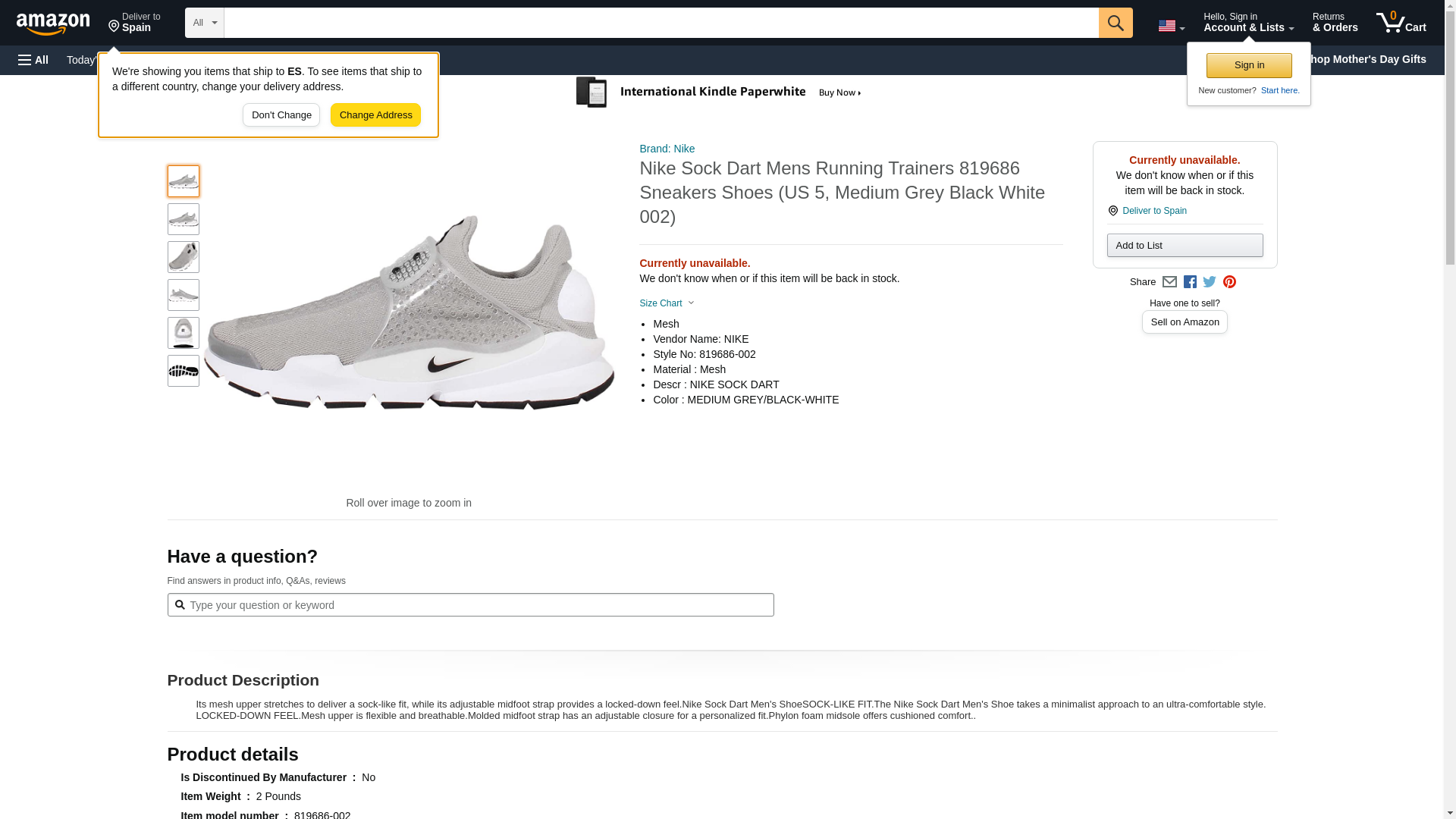The image size is (1456, 819).
Task: Open the Brand: Nike link
Action: 667,149
